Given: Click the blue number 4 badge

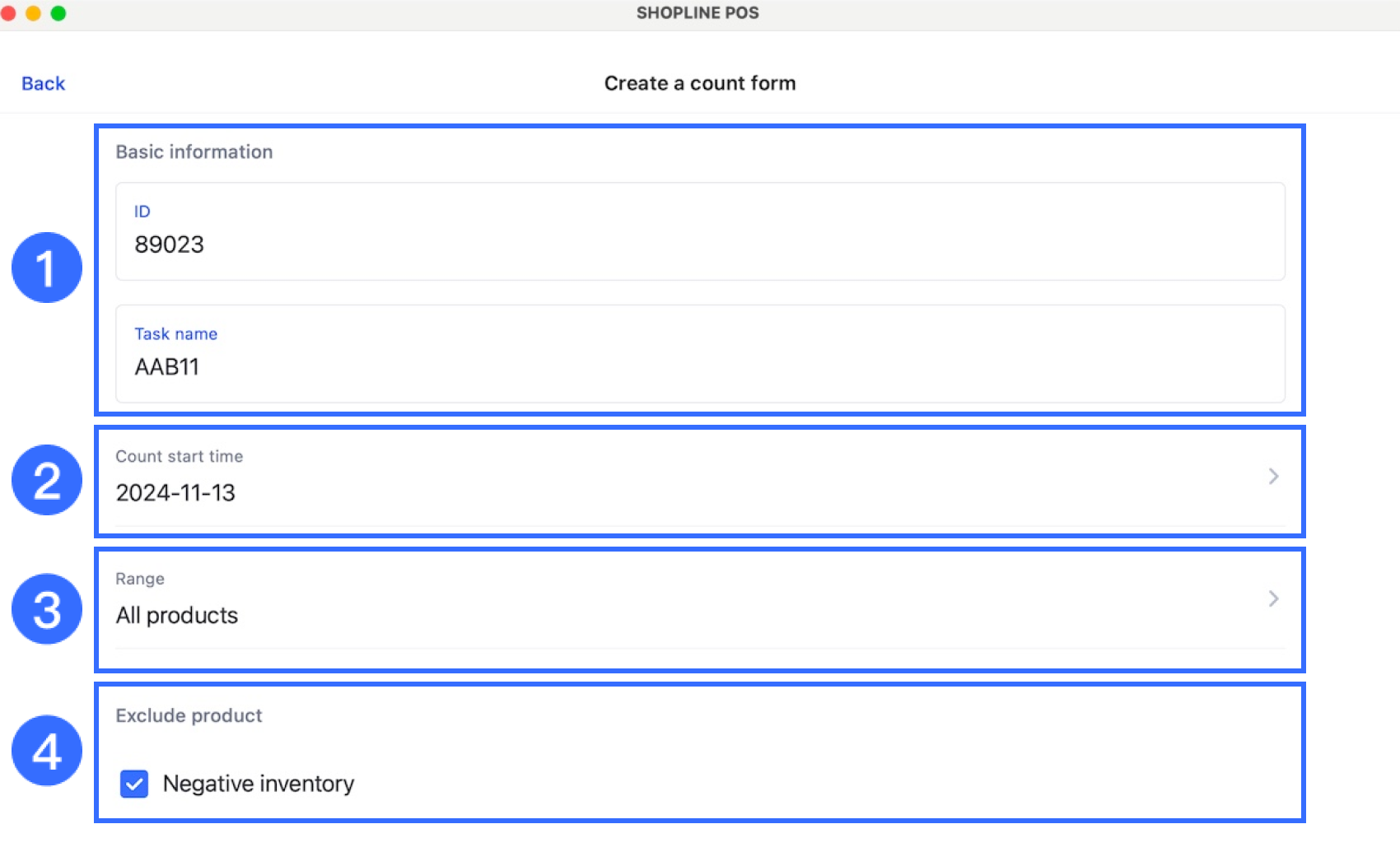Looking at the screenshot, I should 47,751.
